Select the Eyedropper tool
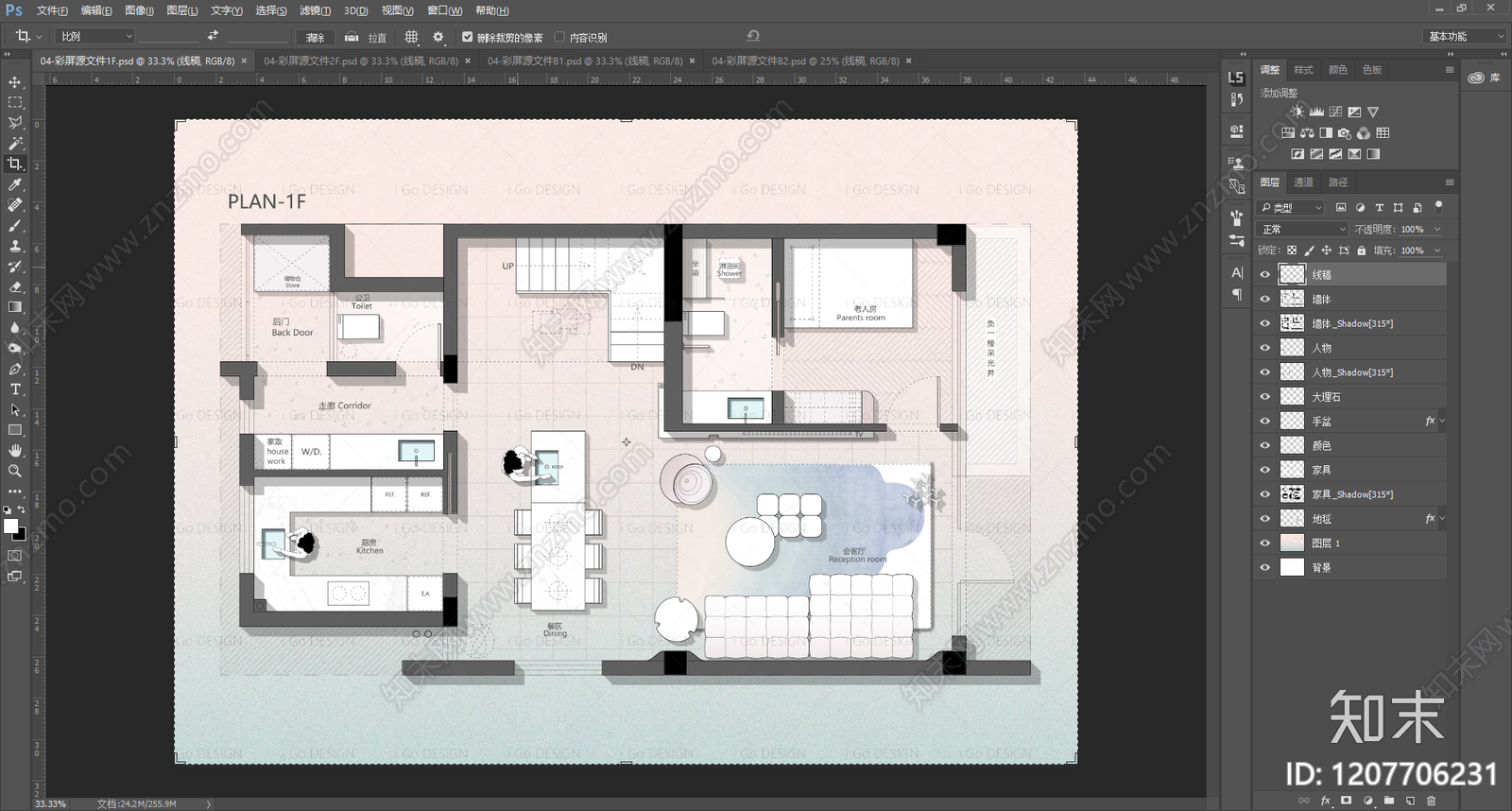This screenshot has height=811, width=1512. pos(15,184)
